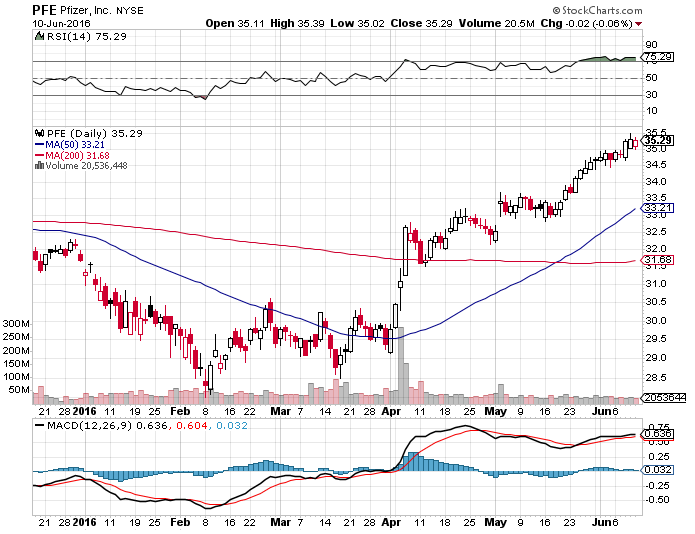The height and width of the screenshot is (534, 695).
Task: Click the MA(50) 33.21 legend text
Action: pos(75,144)
